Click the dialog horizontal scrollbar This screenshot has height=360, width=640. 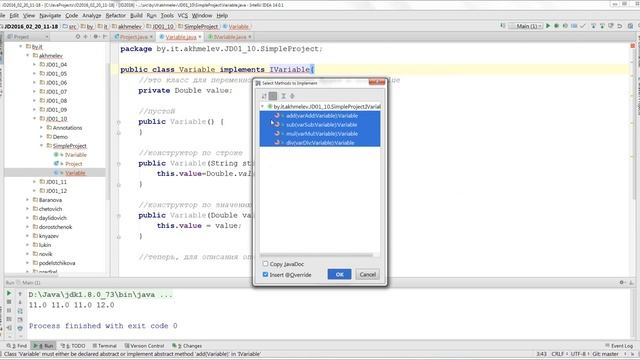pos(317,255)
